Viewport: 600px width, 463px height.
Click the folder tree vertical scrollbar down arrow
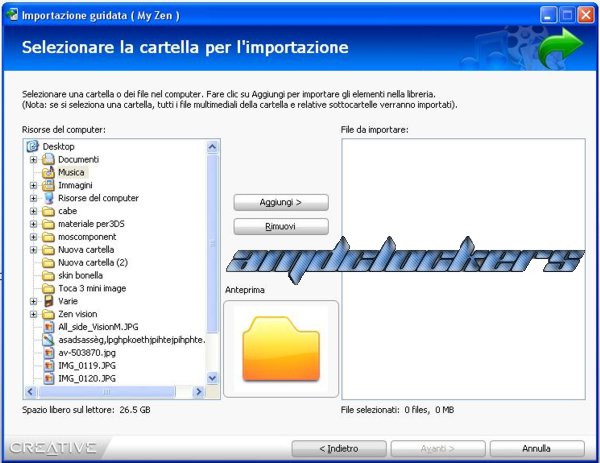212,377
